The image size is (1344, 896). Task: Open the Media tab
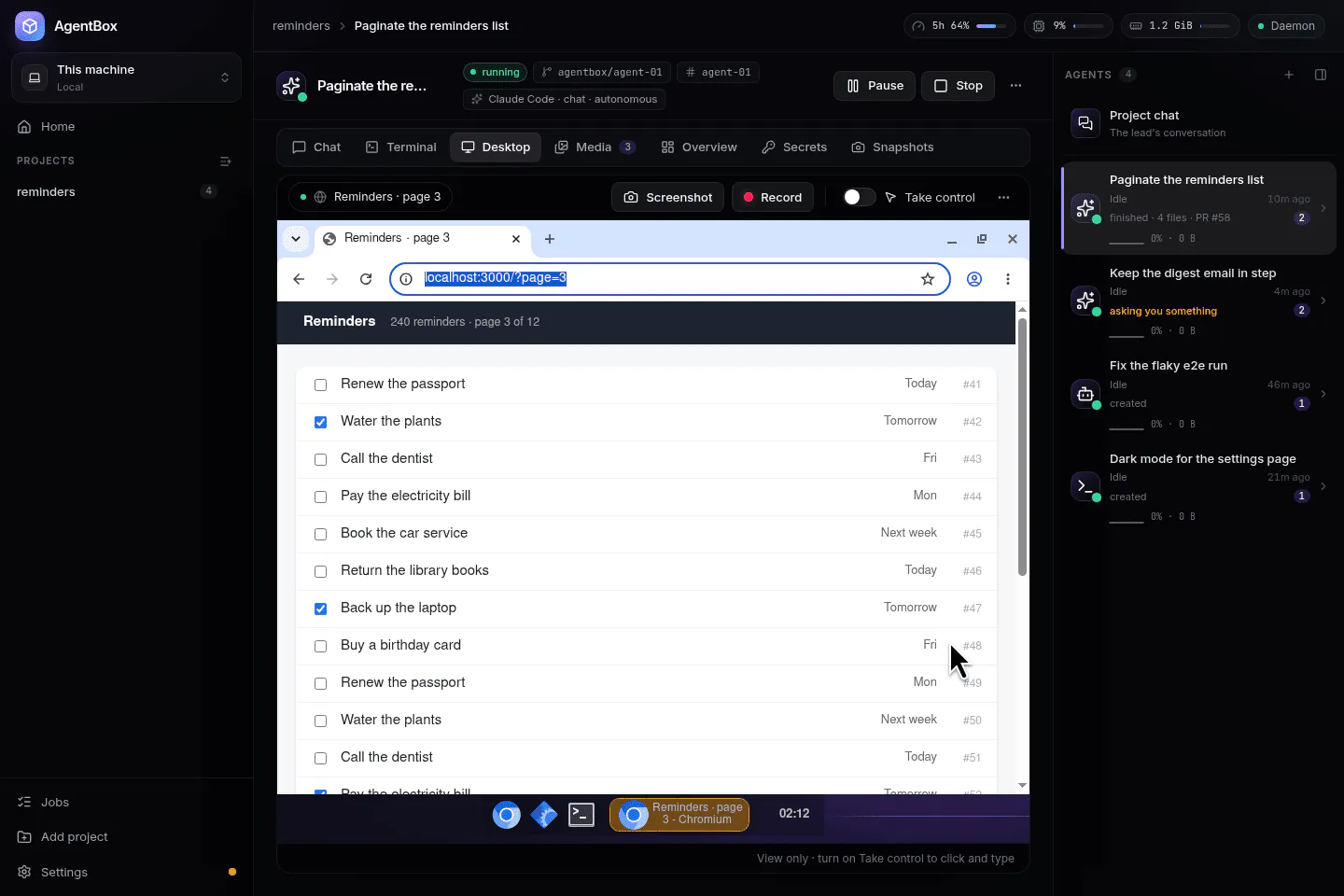(595, 147)
